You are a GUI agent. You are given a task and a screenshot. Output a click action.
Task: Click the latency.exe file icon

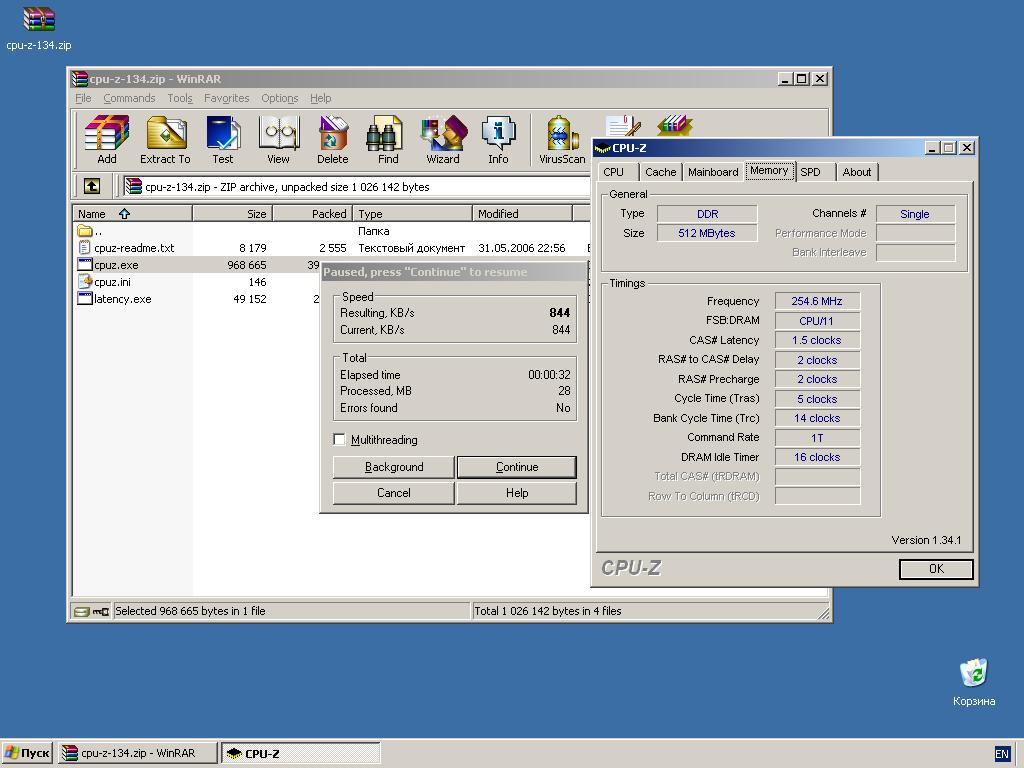tap(85, 298)
